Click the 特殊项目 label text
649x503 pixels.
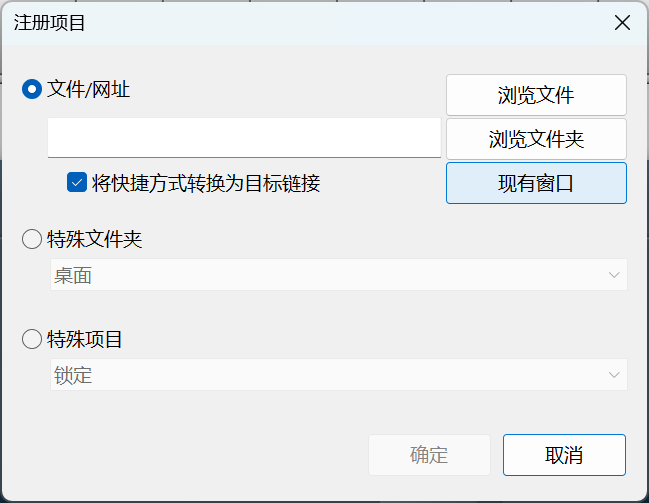pyautogui.click(x=85, y=340)
